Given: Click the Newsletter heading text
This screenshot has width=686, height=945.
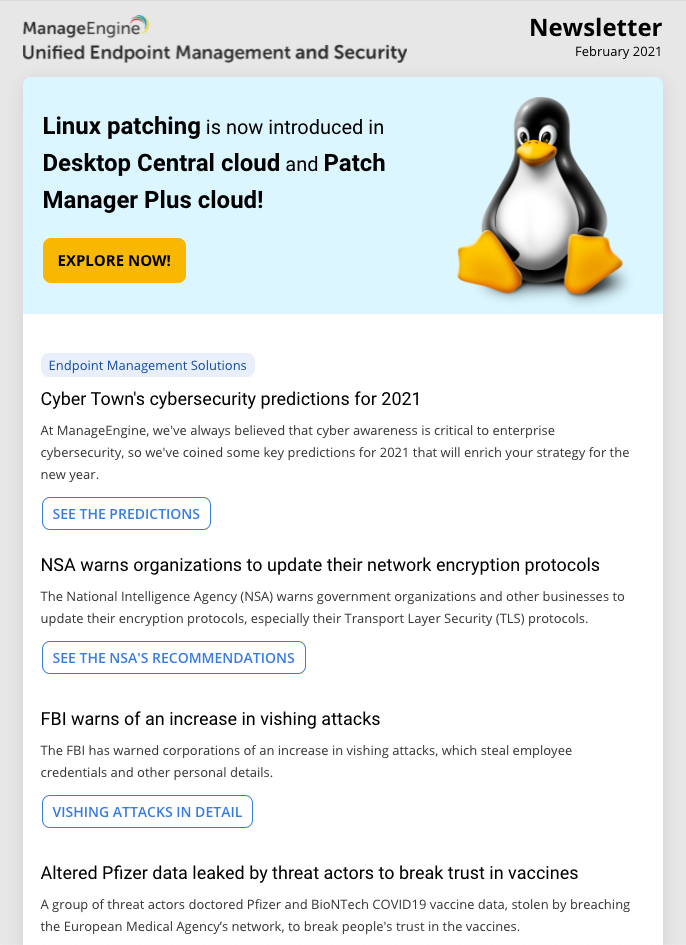Looking at the screenshot, I should point(595,27).
